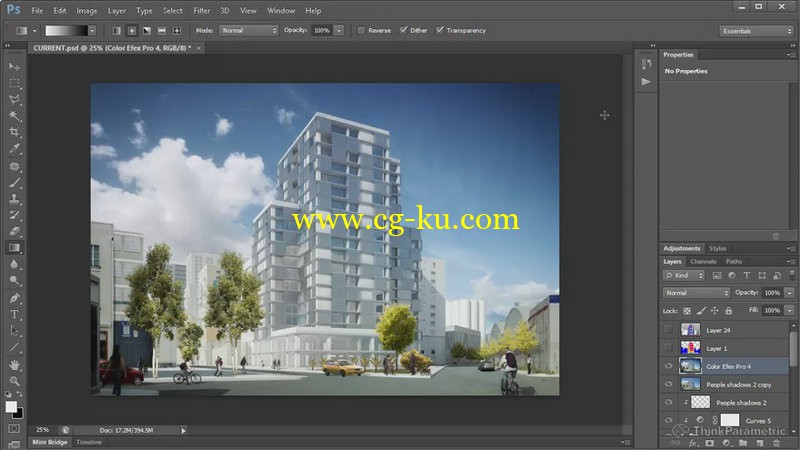Choose the reflected gradient style

(x=162, y=31)
